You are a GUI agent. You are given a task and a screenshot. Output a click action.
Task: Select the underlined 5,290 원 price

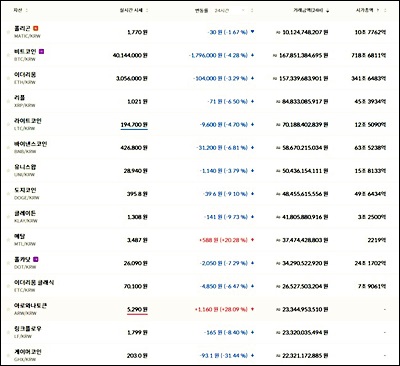click(137, 310)
